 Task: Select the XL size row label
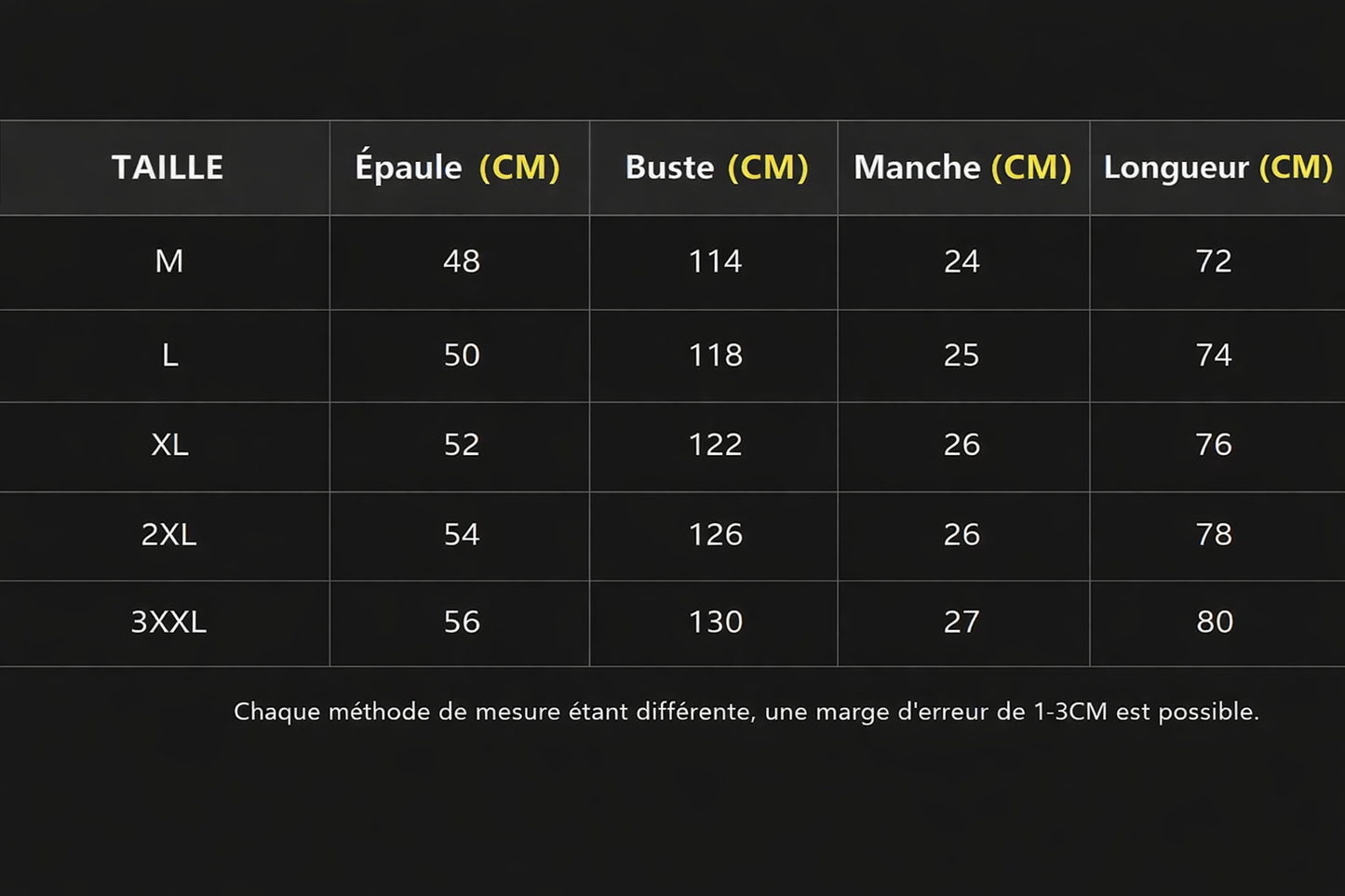pos(169,445)
